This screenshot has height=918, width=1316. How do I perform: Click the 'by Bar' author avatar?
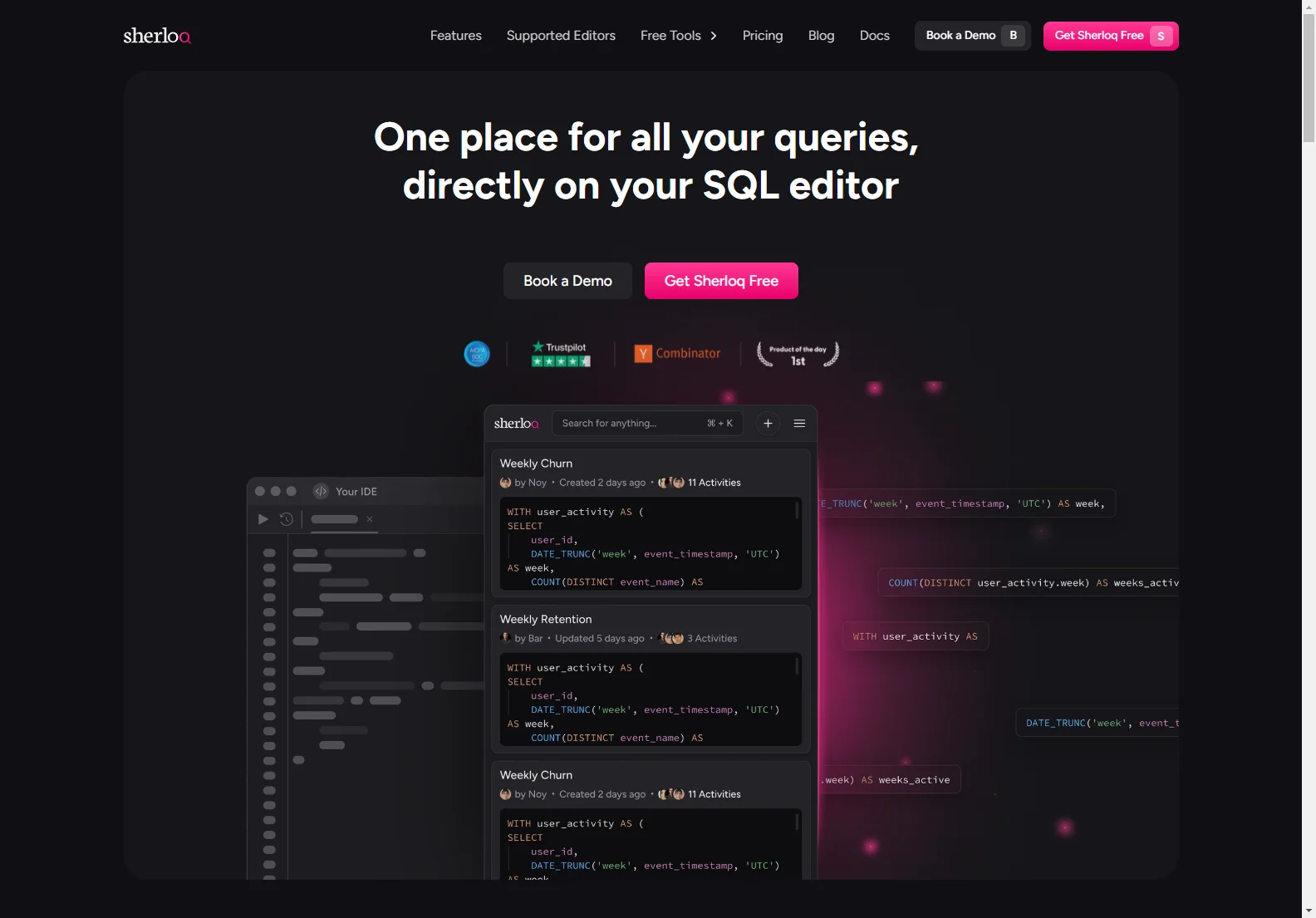(x=506, y=638)
